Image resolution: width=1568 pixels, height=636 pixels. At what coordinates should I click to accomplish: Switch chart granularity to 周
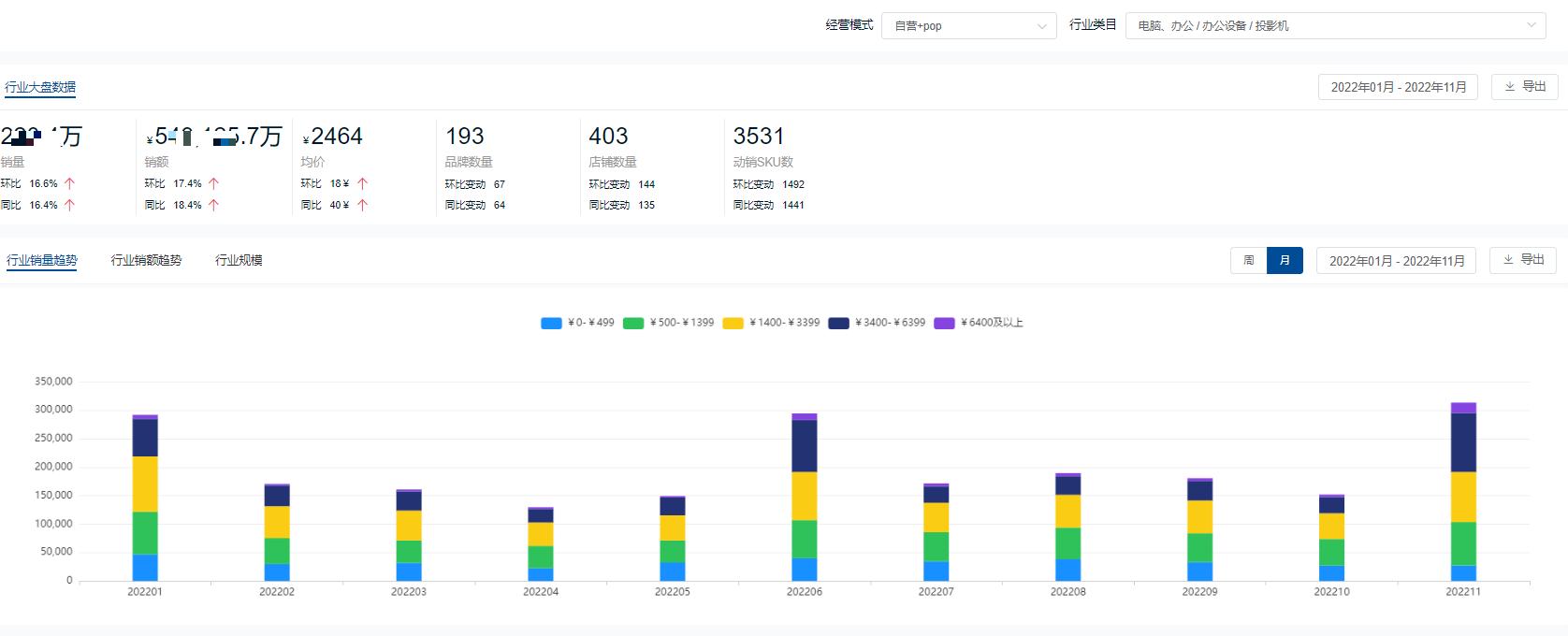1248,260
